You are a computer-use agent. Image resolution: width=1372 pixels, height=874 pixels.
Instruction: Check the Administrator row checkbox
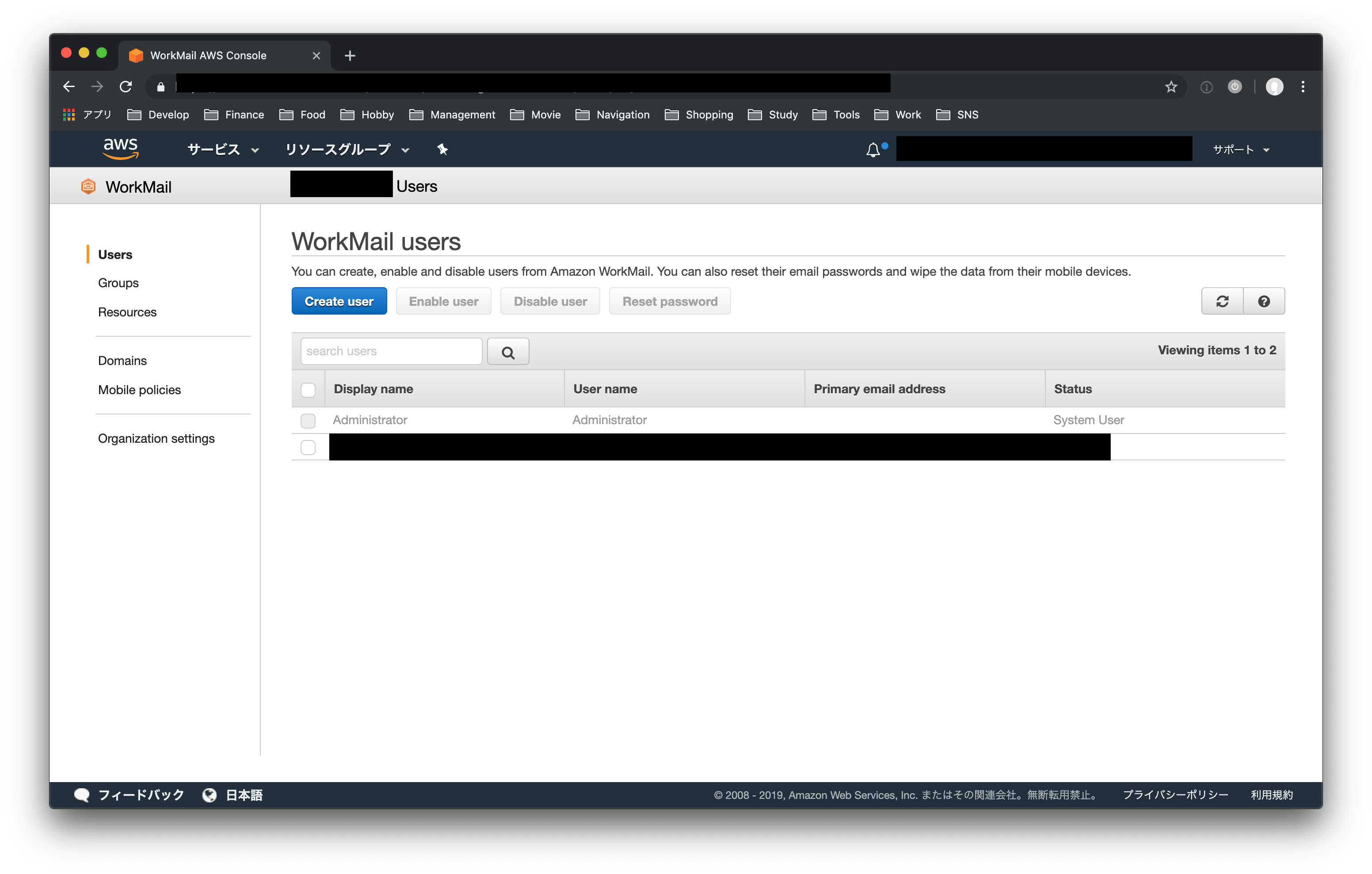pyautogui.click(x=308, y=421)
